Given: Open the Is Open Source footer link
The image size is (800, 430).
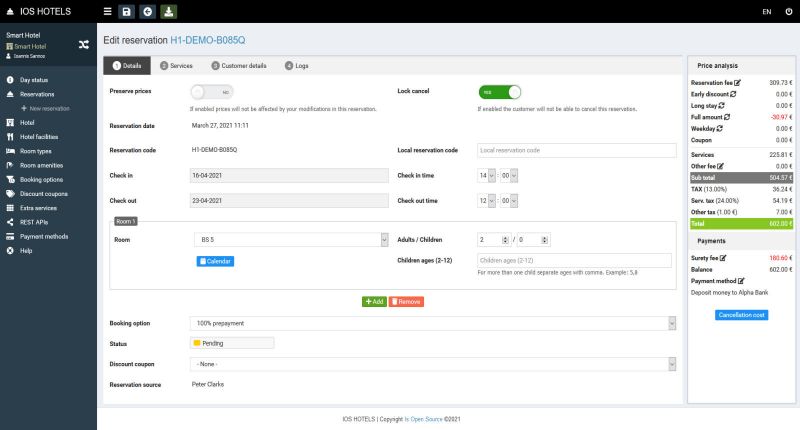Looking at the screenshot, I should pyautogui.click(x=423, y=419).
